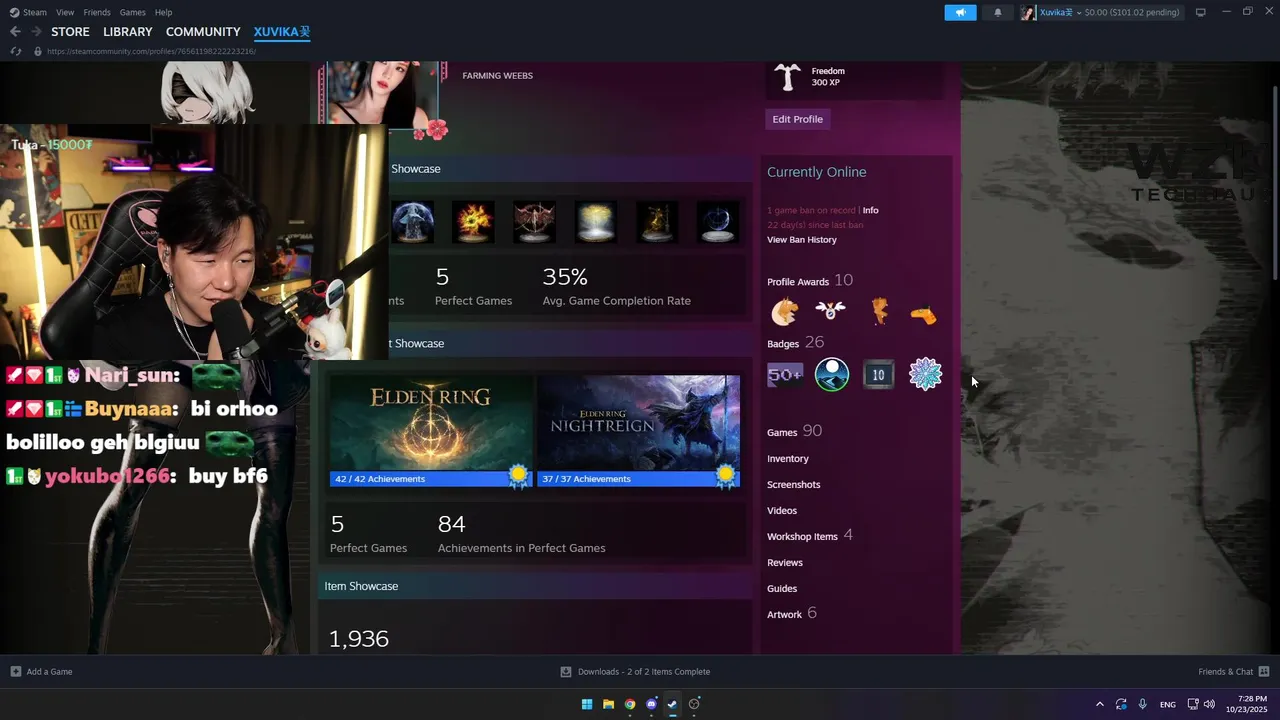Open the Downloads status icon
This screenshot has width=1280, height=720.
pyautogui.click(x=566, y=672)
